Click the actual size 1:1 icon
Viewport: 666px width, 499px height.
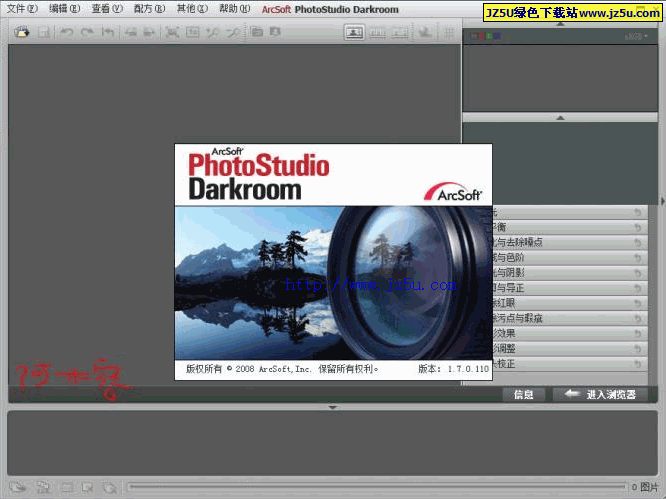coord(192,32)
